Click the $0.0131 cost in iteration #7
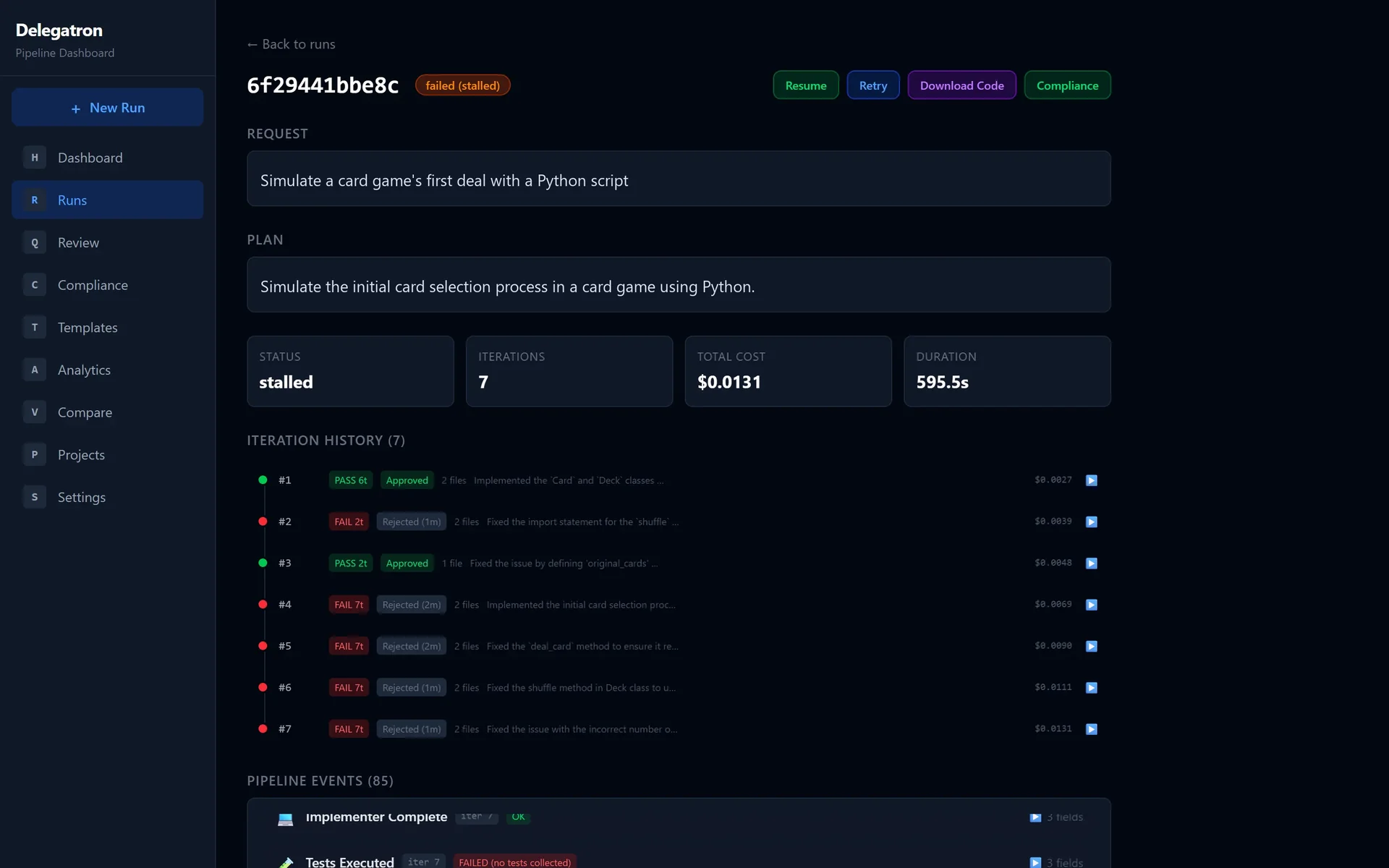 [x=1053, y=728]
